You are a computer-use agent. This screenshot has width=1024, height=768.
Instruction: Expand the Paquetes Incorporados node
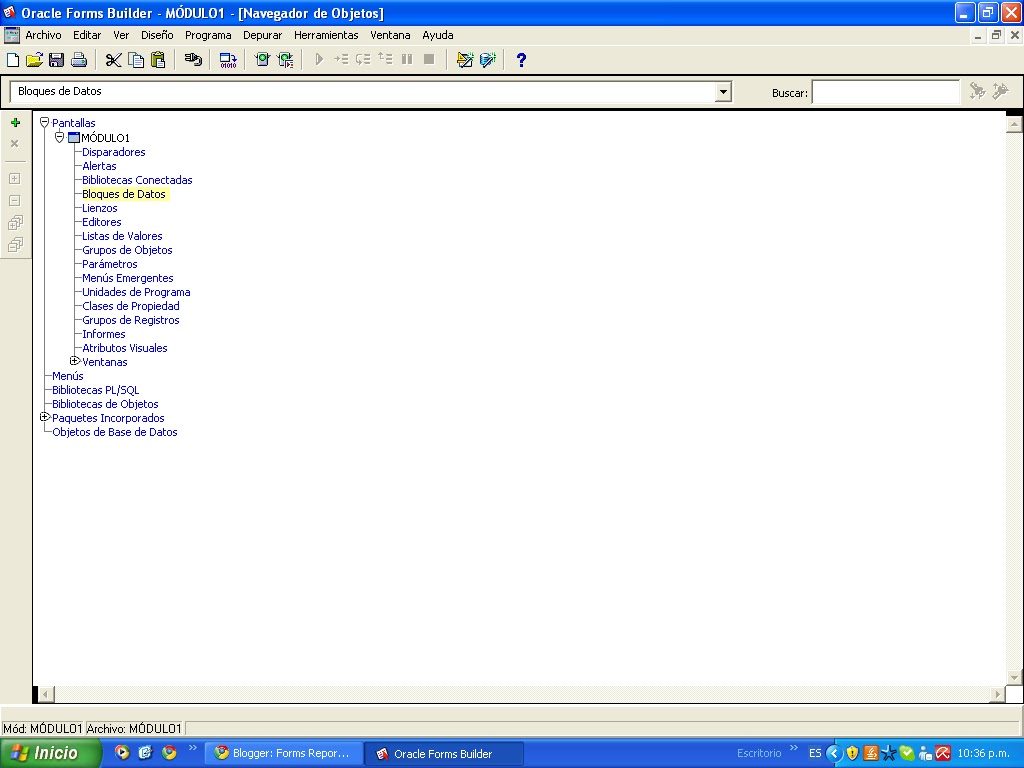(44, 417)
